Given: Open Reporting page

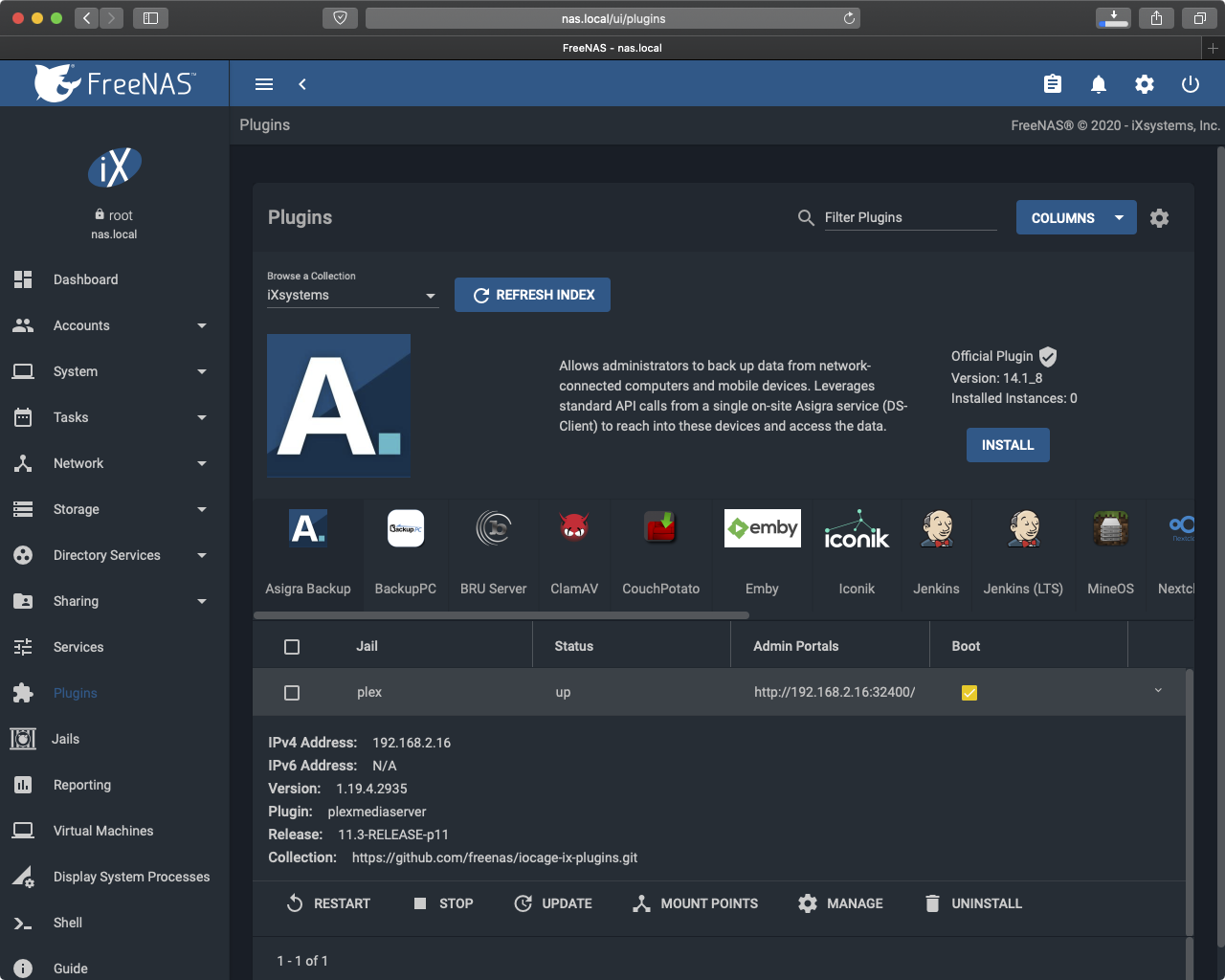Looking at the screenshot, I should point(115,785).
